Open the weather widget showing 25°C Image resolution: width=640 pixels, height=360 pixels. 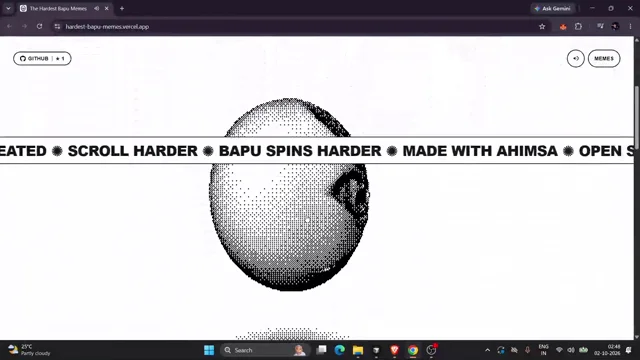pos(29,350)
